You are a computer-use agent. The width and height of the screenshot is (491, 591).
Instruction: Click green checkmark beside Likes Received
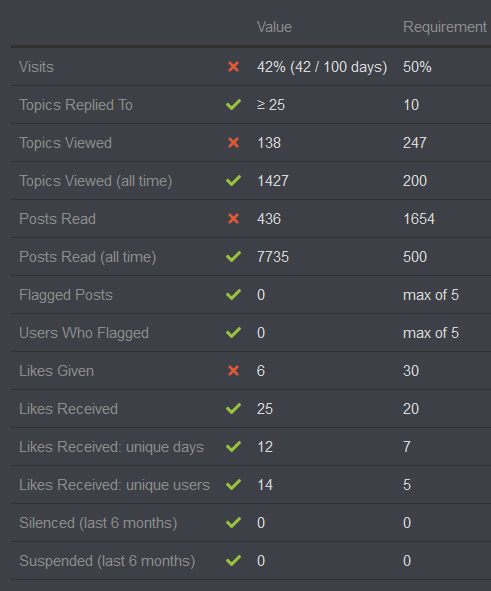pyautogui.click(x=233, y=409)
